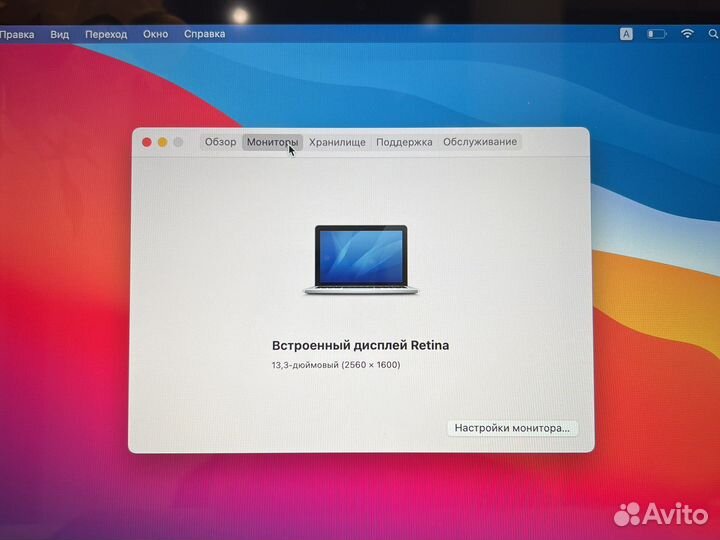The height and width of the screenshot is (540, 720).
Task: Show the Обслуживание tab
Action: tap(480, 142)
